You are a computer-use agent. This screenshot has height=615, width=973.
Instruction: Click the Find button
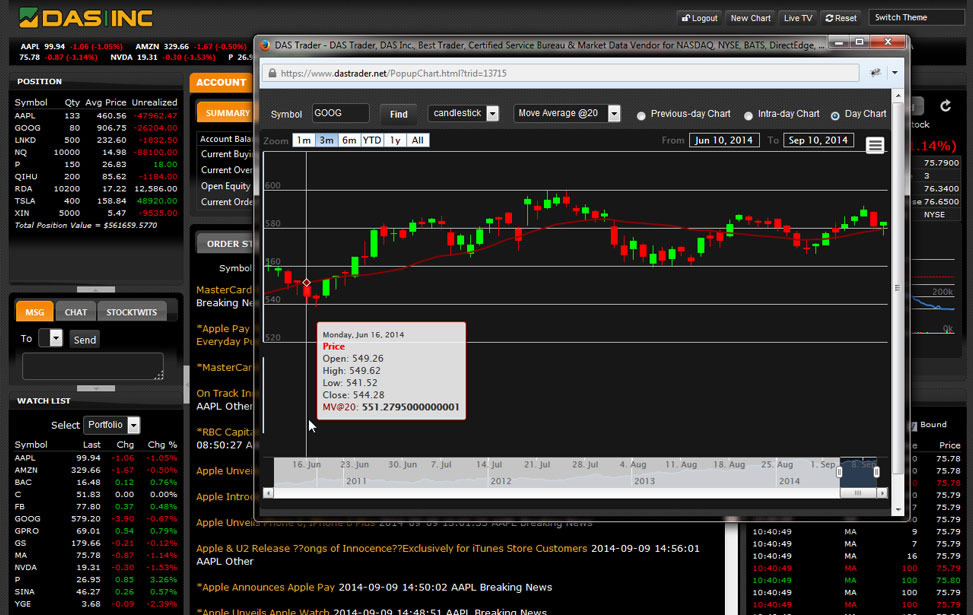point(398,114)
